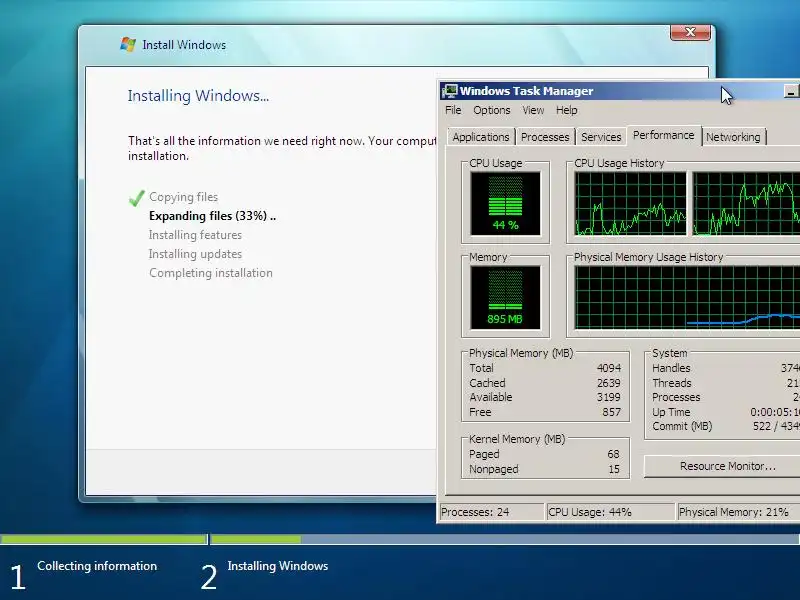Open the Options menu in Task Manager
Screen dimensions: 800x600
coord(491,110)
